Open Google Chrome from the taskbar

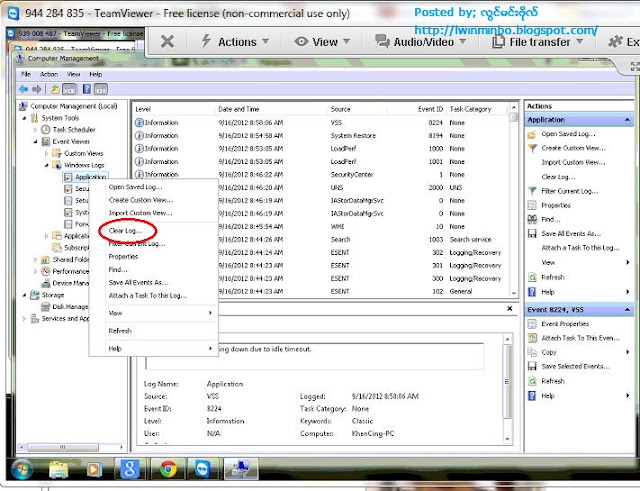pos(168,469)
